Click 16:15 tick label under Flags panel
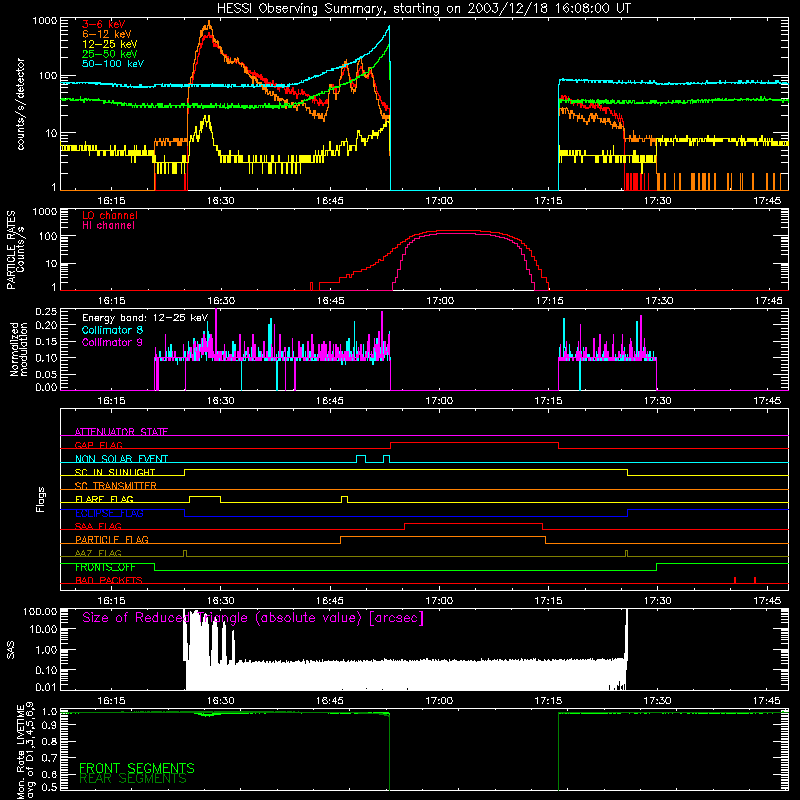 click(x=111, y=601)
